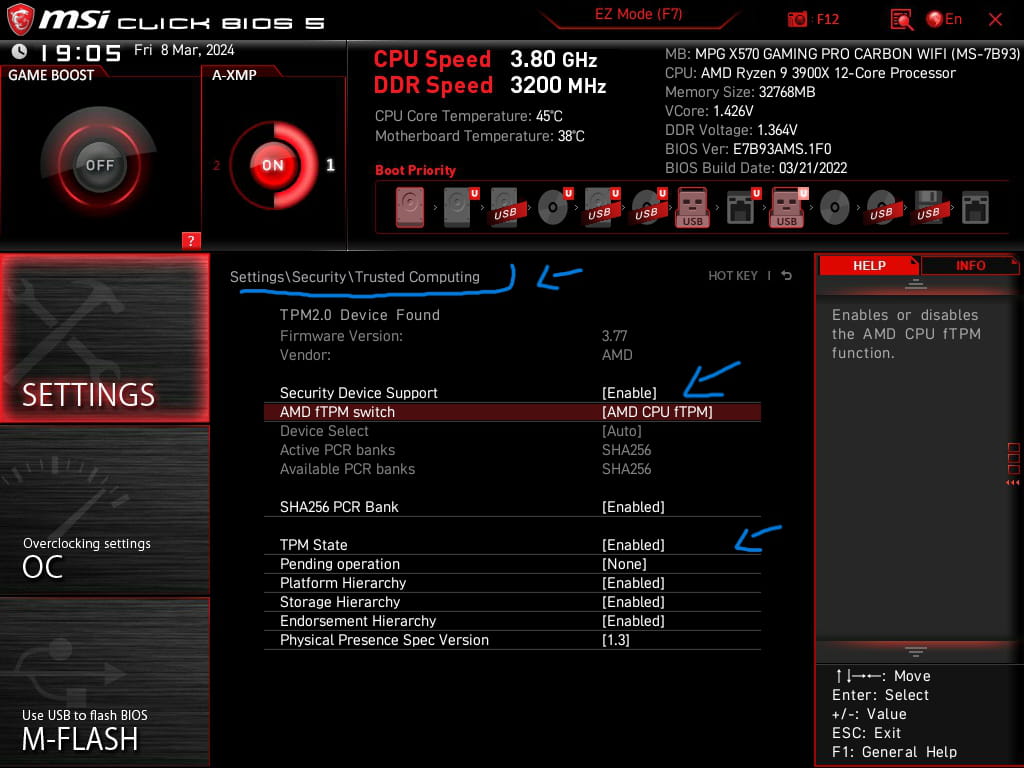Select the non-UEFI network boot device

click(975, 208)
